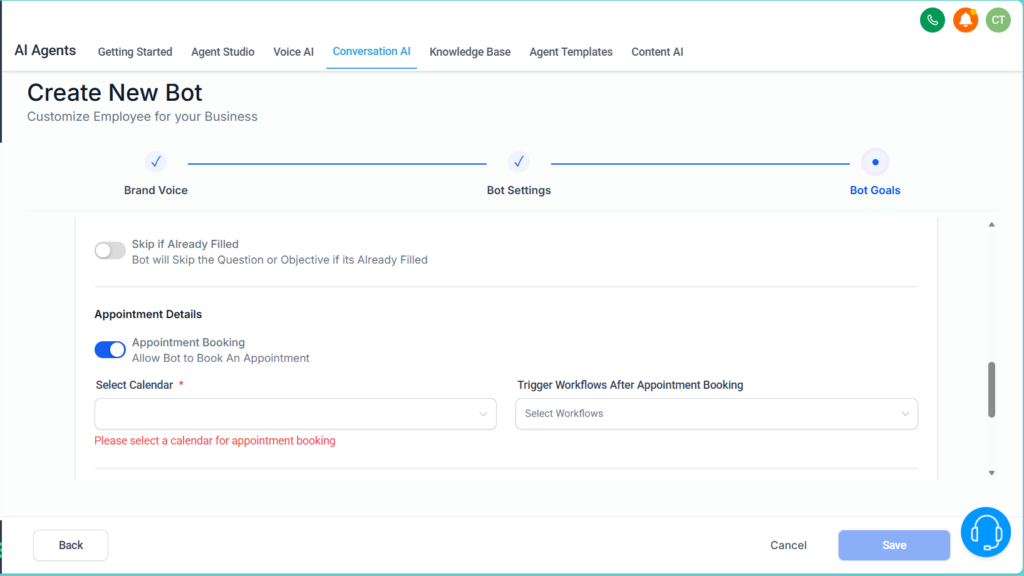Viewport: 1024px width, 576px height.
Task: Click the blue Save button
Action: (x=894, y=545)
